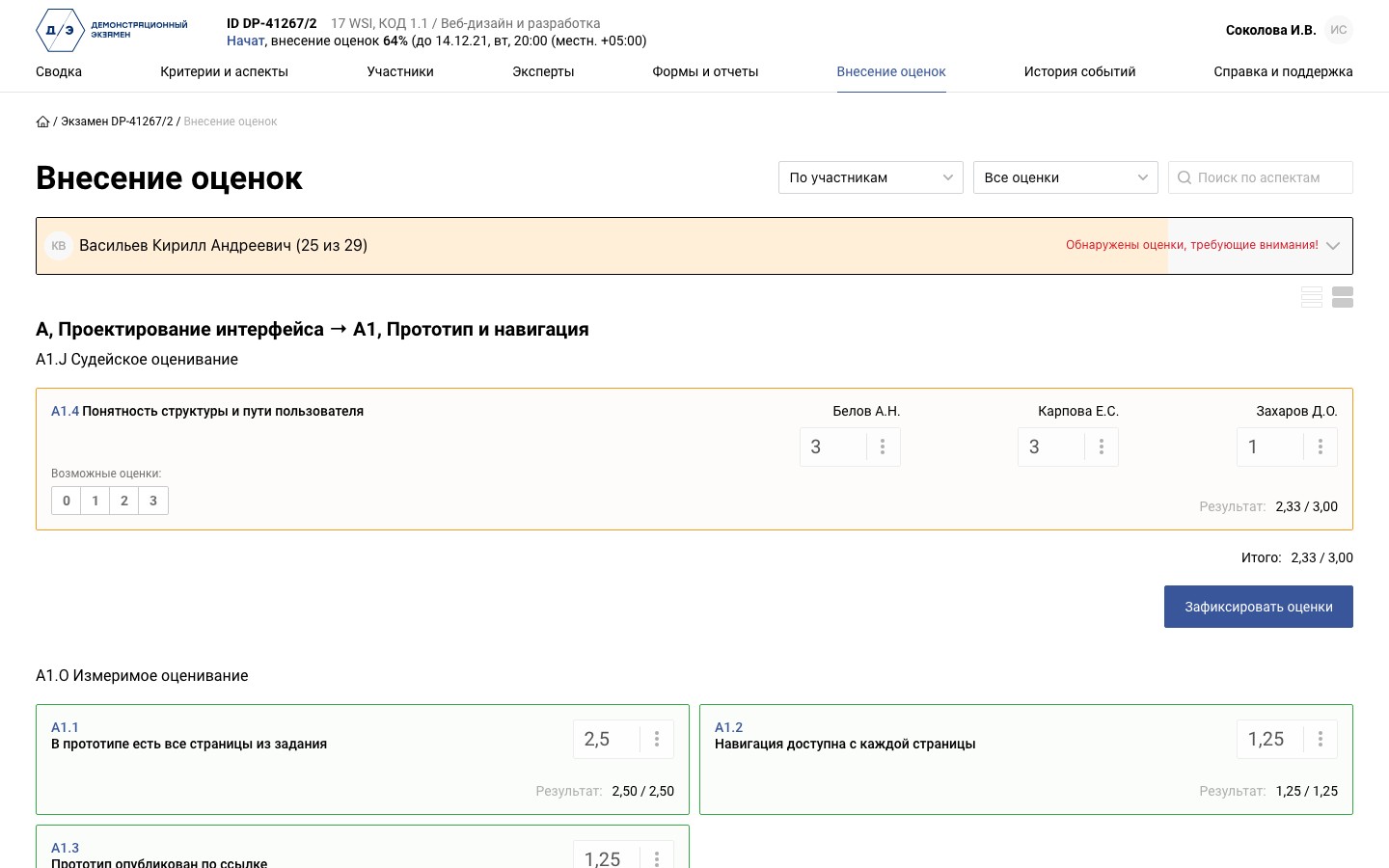This screenshot has width=1389, height=868.
Task: Click the Соколова И.В. user name
Action: [1270, 30]
